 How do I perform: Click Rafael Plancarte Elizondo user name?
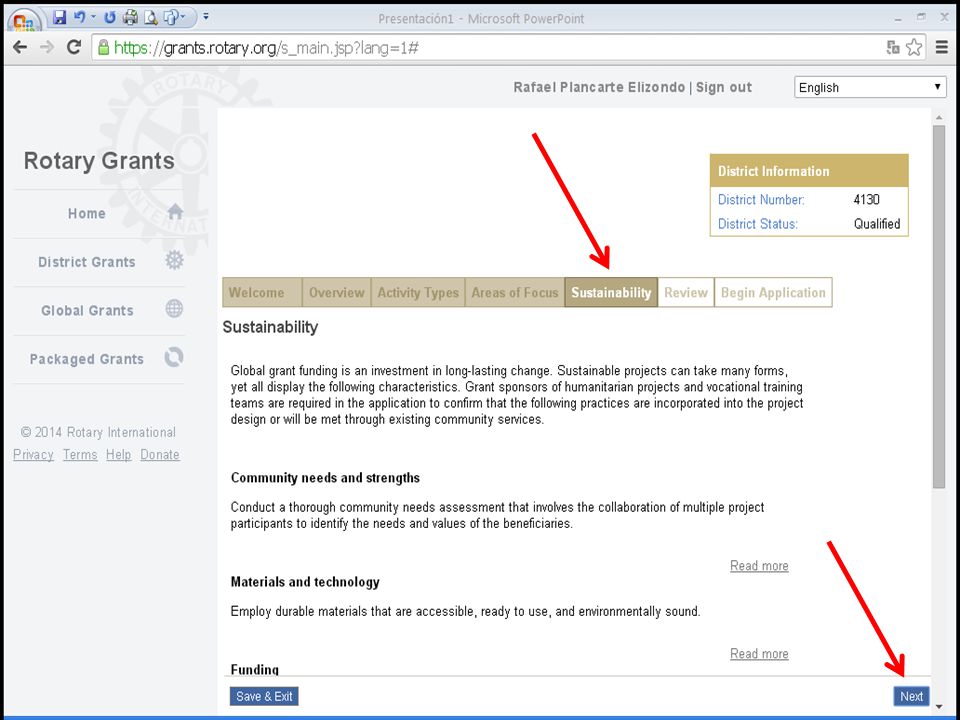599,87
